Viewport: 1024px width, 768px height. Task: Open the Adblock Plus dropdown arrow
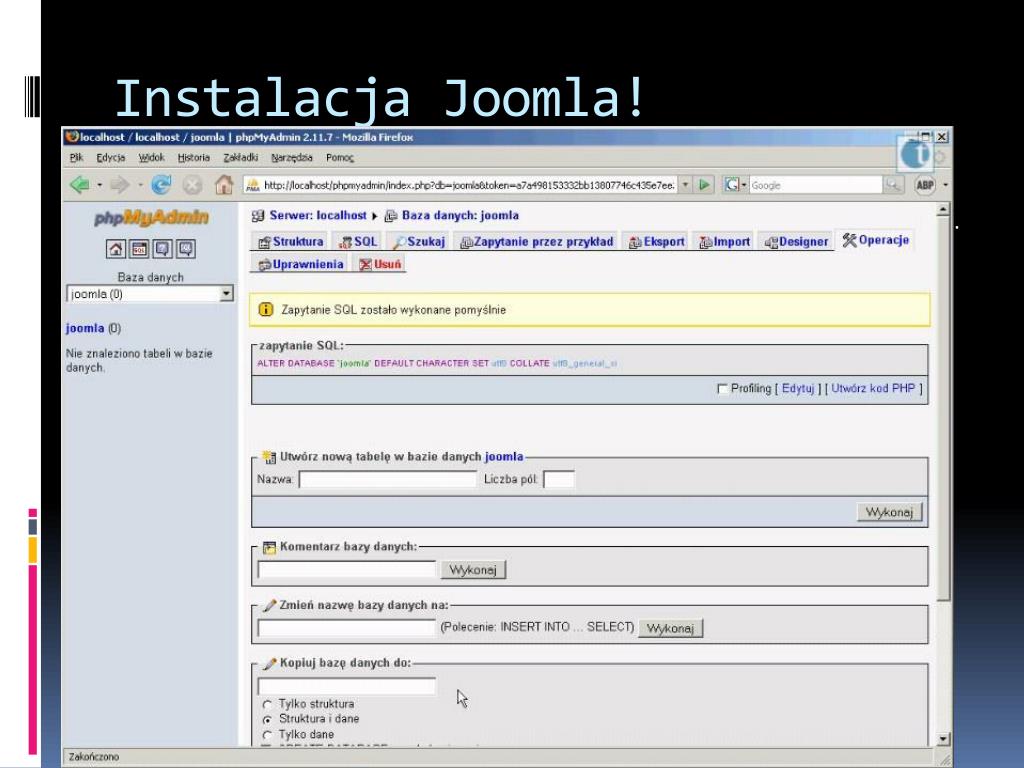tap(945, 185)
